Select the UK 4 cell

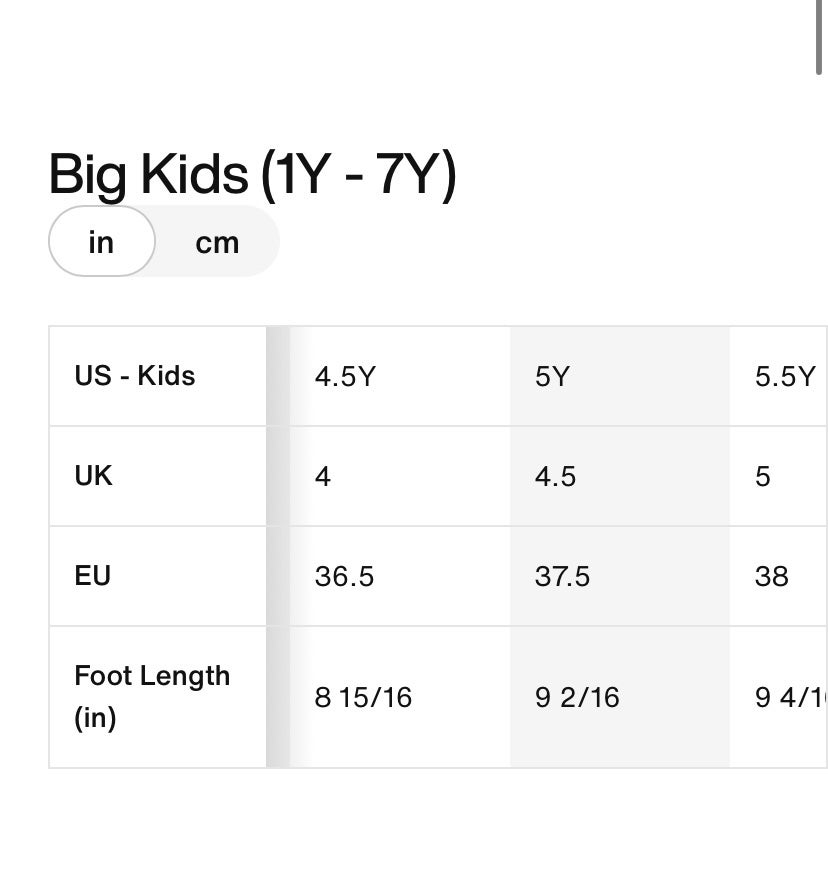[x=400, y=476]
